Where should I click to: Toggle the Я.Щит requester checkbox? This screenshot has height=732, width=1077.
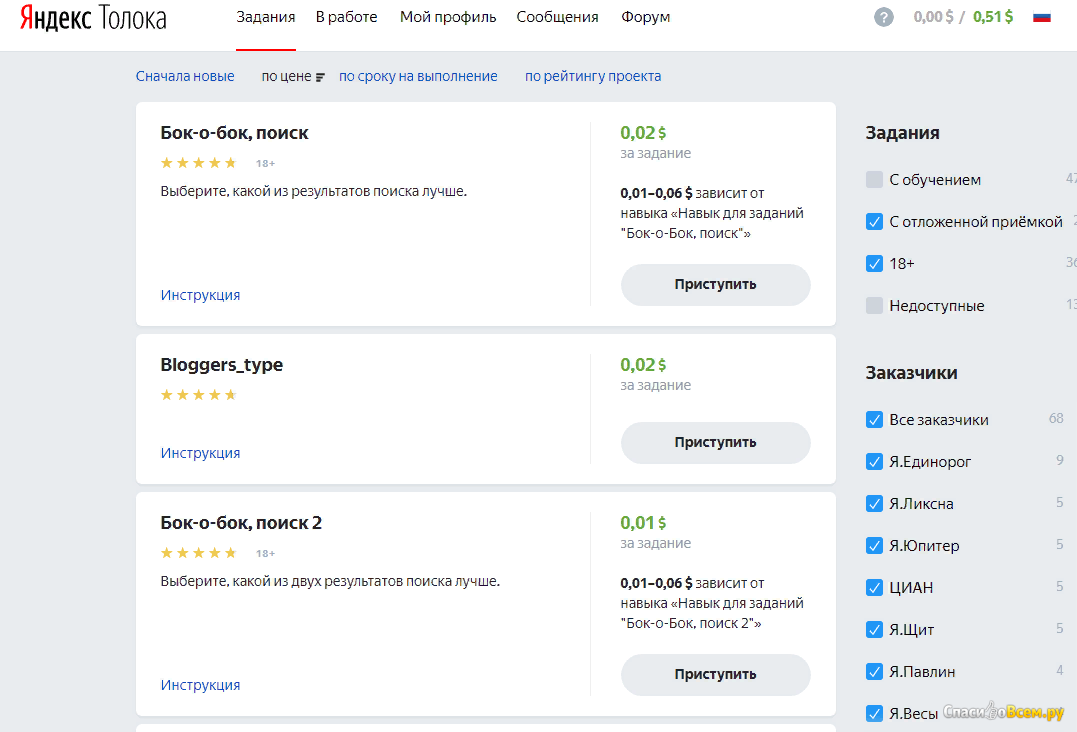coord(874,630)
